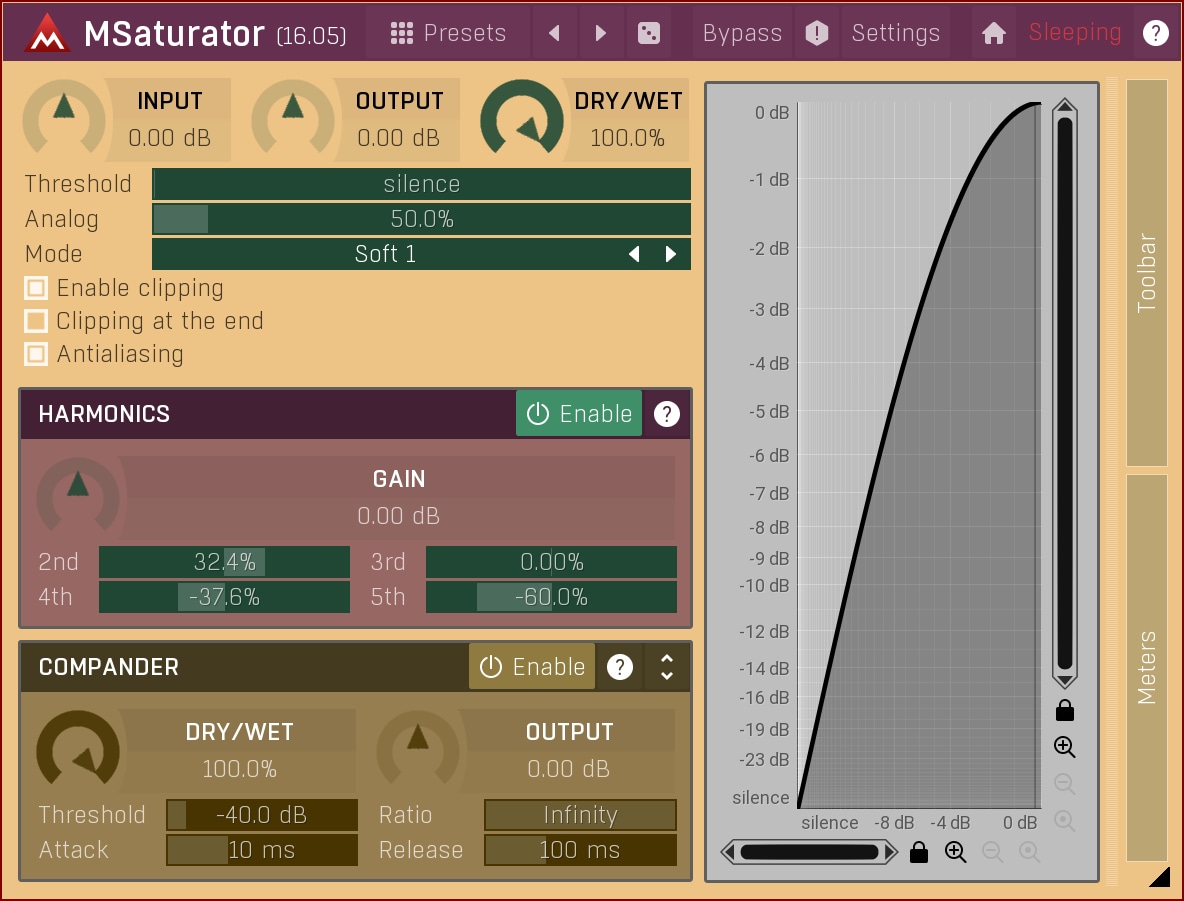Zoom in the graph vertically
Image resolution: width=1184 pixels, height=901 pixels.
coord(1065,747)
